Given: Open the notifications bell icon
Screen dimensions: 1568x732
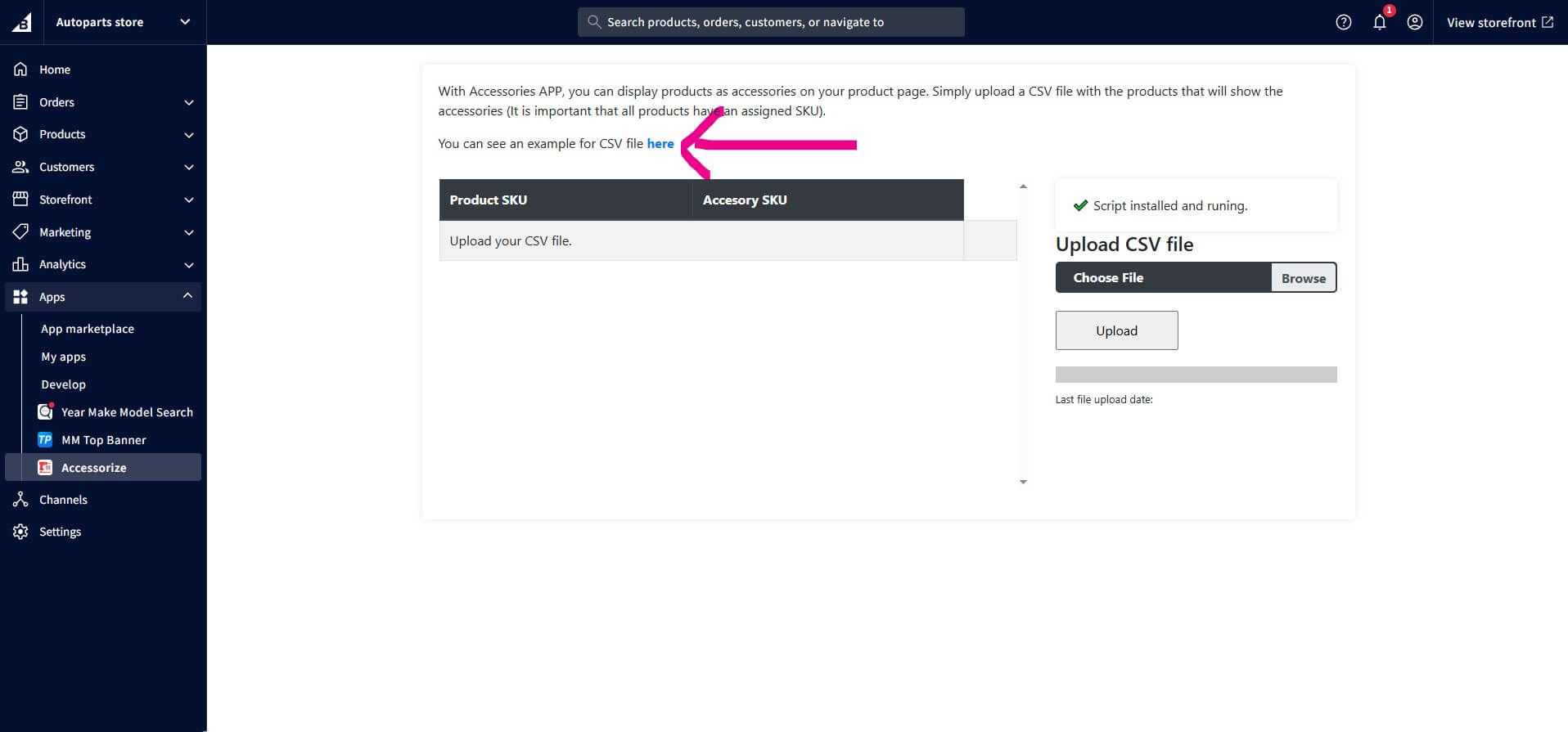Looking at the screenshot, I should [1379, 22].
